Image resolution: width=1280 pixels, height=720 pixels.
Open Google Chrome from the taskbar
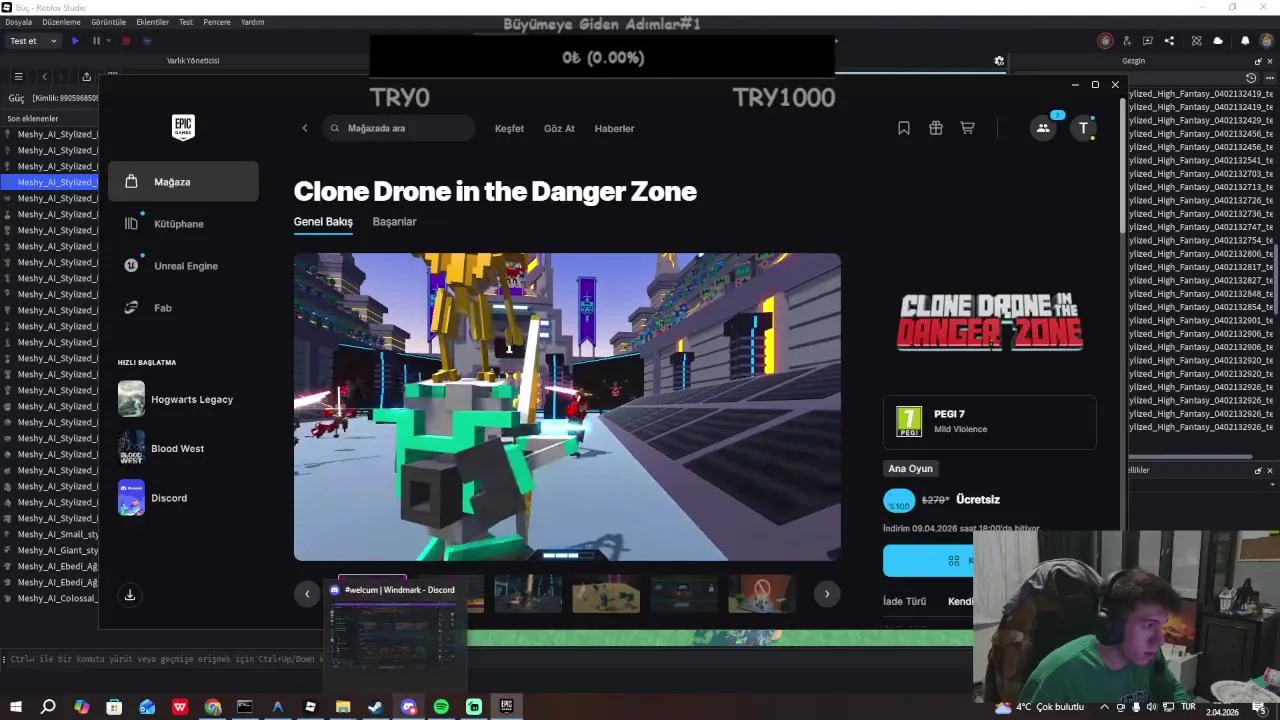(213, 707)
